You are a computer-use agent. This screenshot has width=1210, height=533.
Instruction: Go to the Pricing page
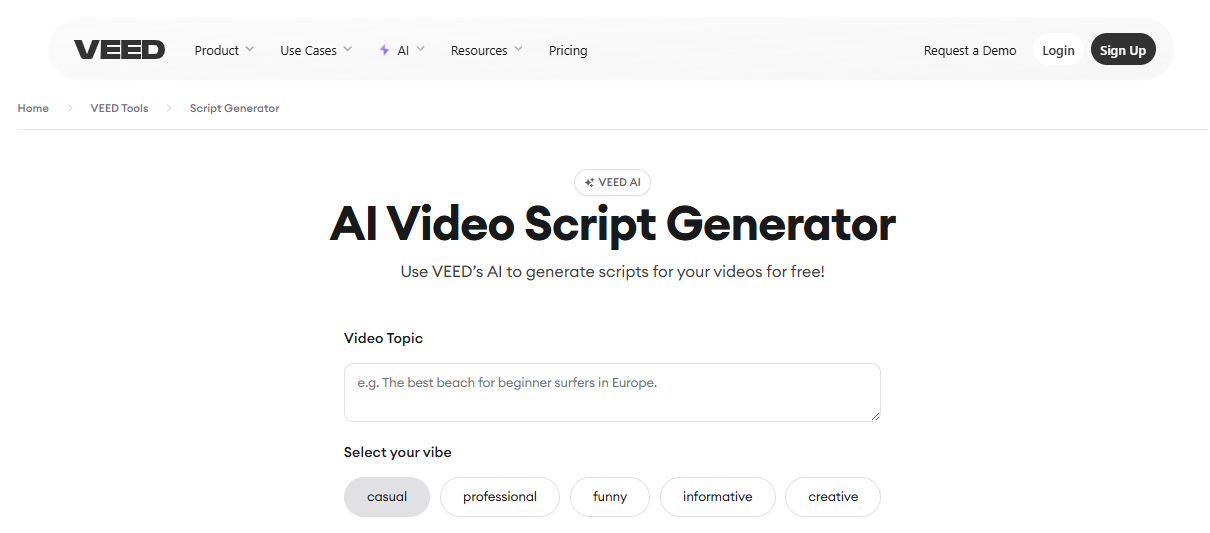coord(568,50)
